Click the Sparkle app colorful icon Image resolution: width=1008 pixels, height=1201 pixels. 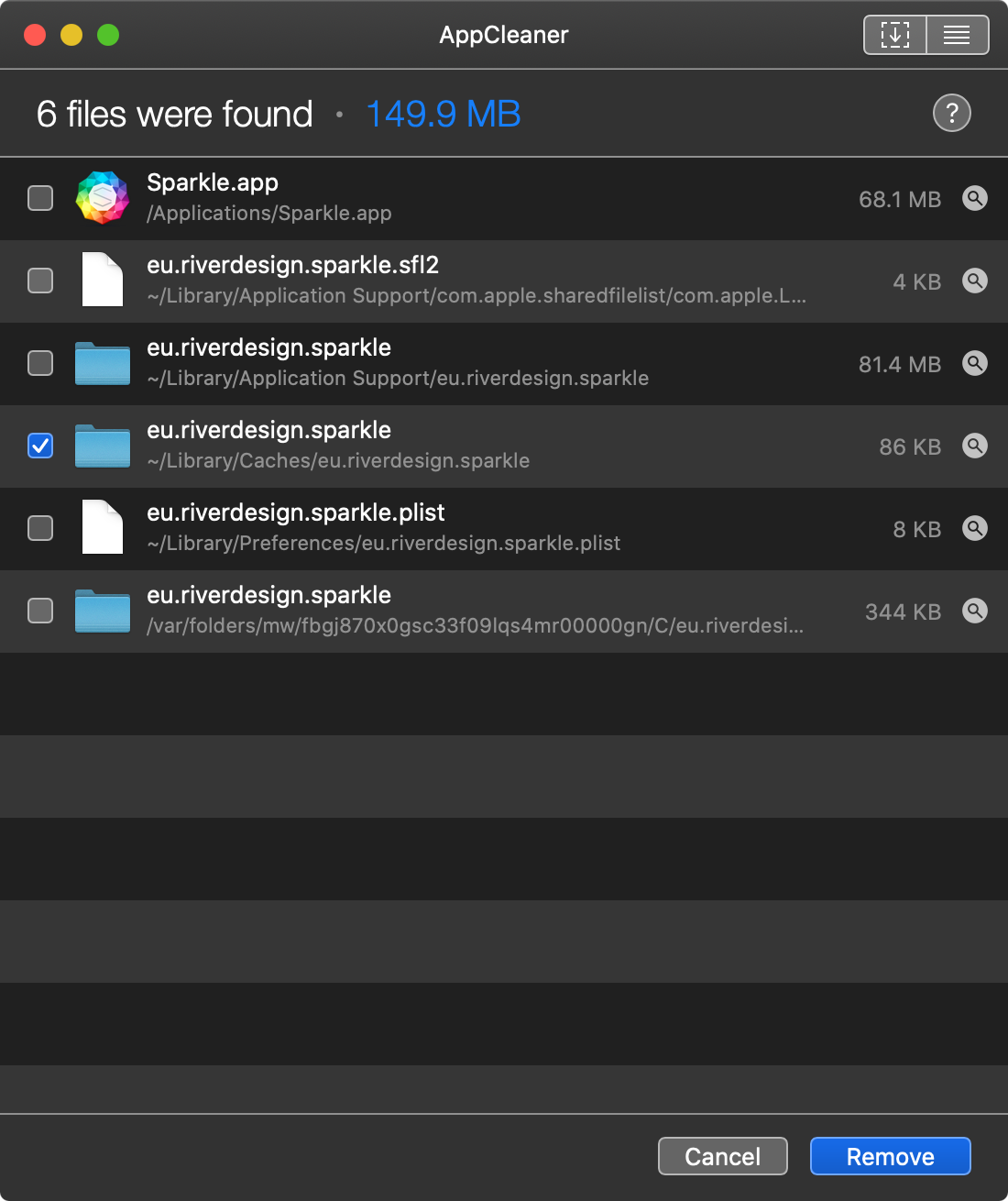pyautogui.click(x=103, y=198)
